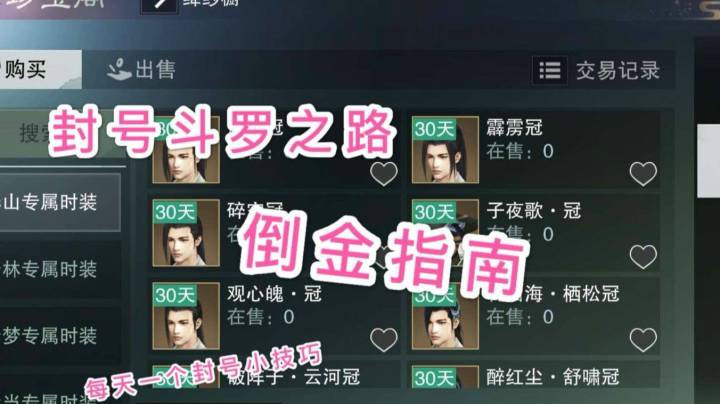Click the 出售 hand icon
The width and height of the screenshot is (720, 404).
[x=118, y=69]
